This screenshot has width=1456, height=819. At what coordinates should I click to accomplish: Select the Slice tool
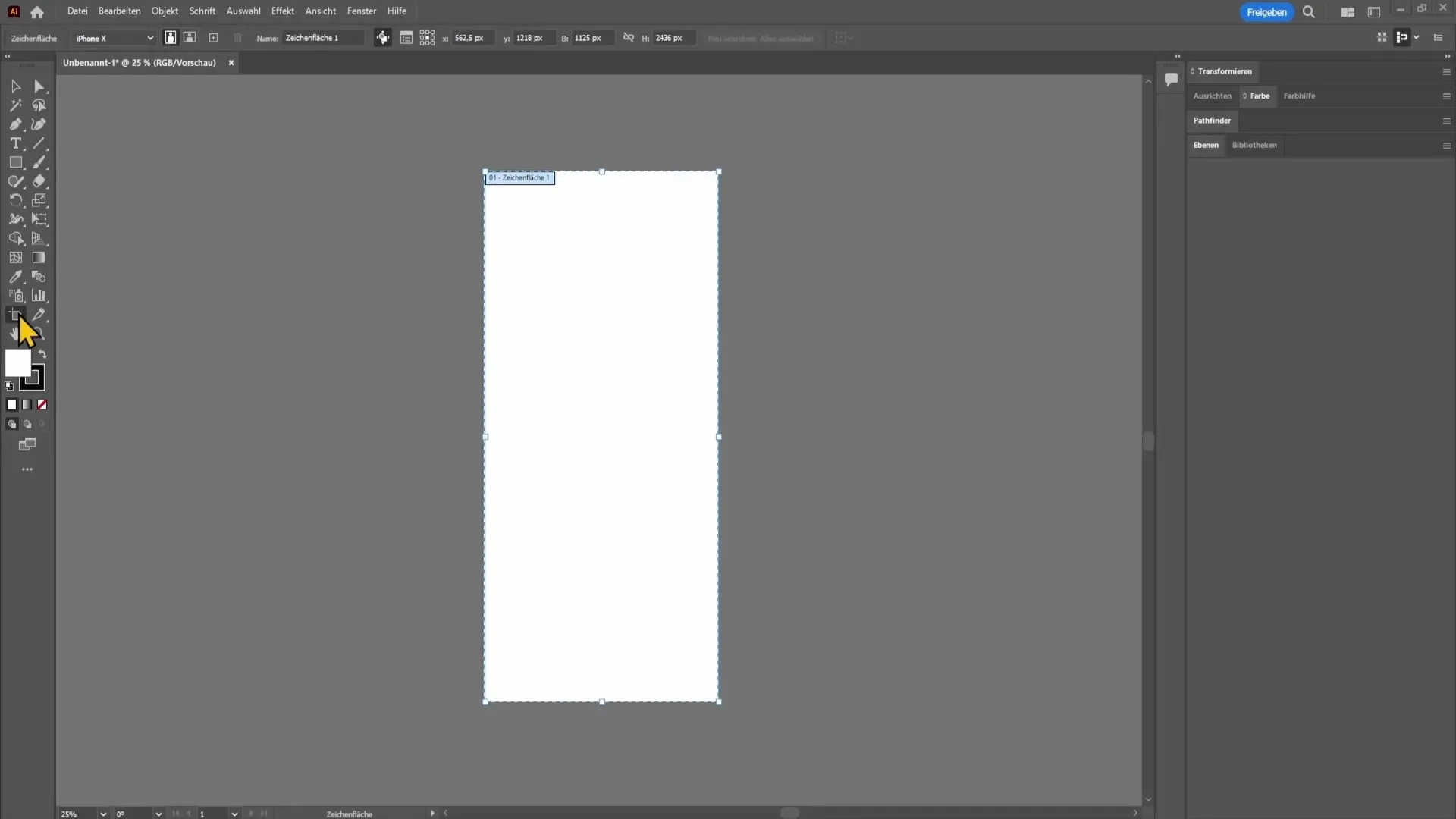[x=39, y=315]
